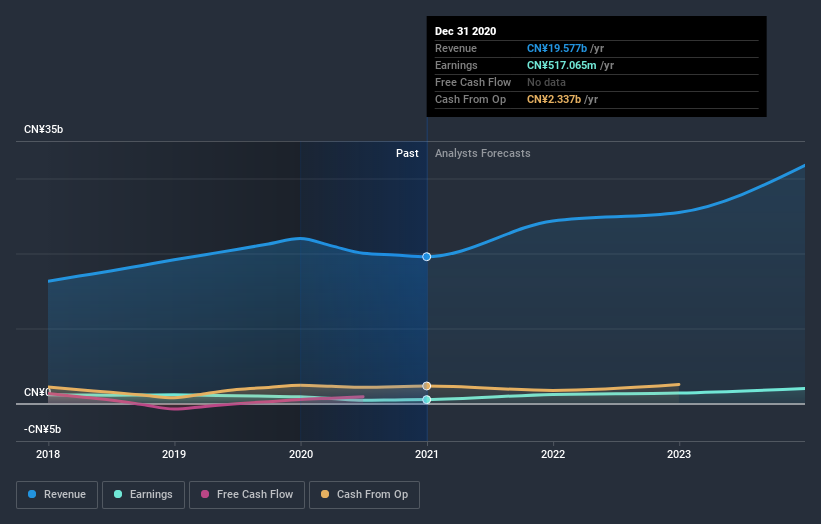
Task: Click the CN¥517.065m earnings value
Action: (x=561, y=65)
